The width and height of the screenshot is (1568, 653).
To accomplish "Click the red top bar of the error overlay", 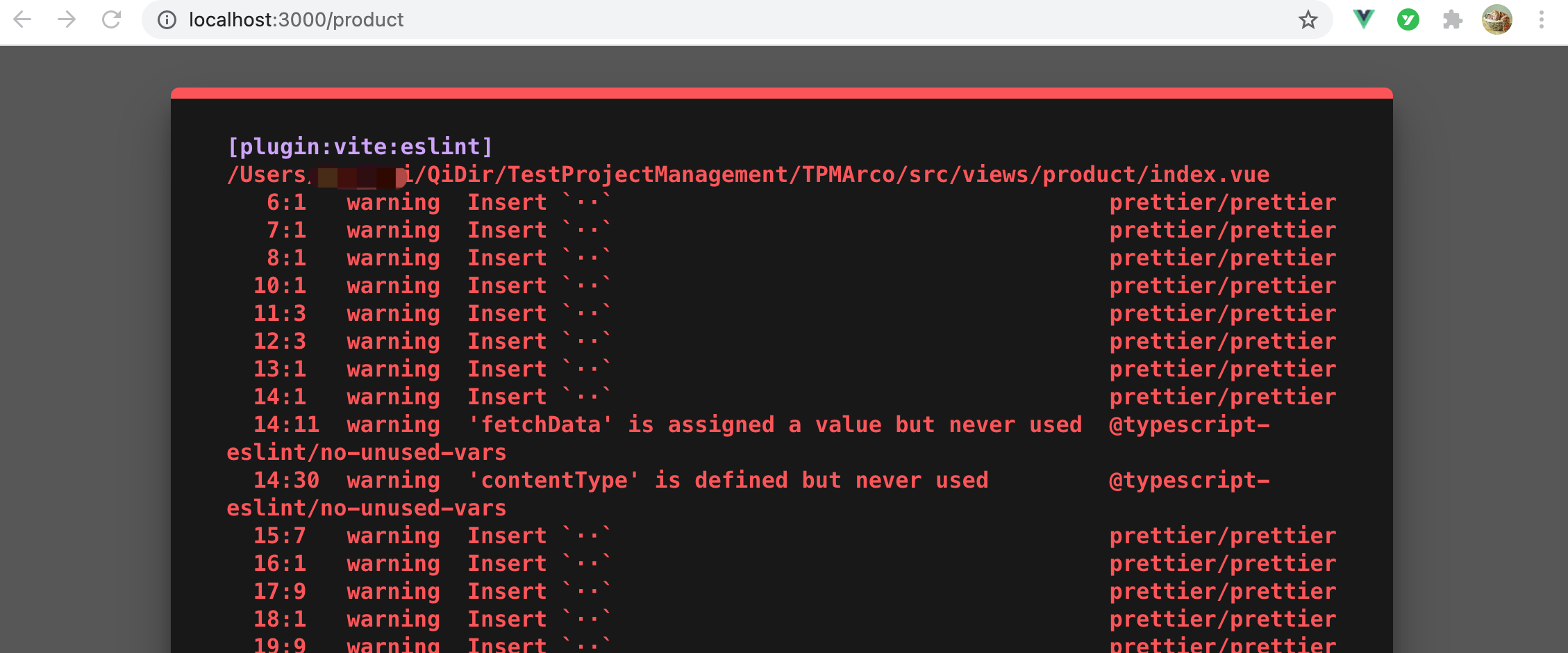I will tap(782, 93).
